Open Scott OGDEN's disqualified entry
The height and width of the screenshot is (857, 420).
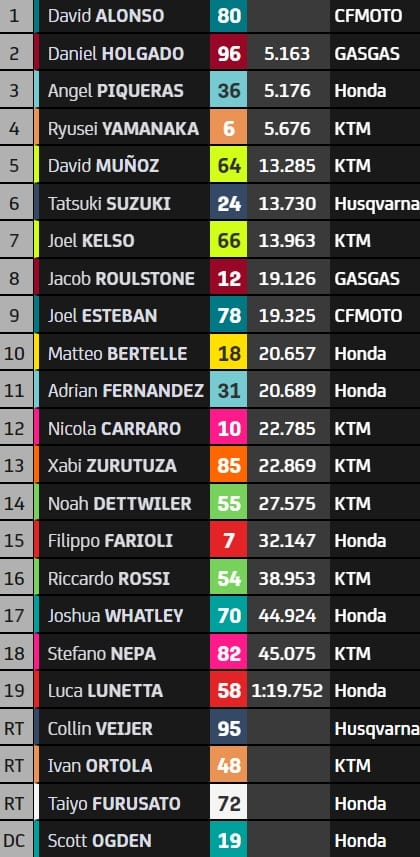[210, 841]
